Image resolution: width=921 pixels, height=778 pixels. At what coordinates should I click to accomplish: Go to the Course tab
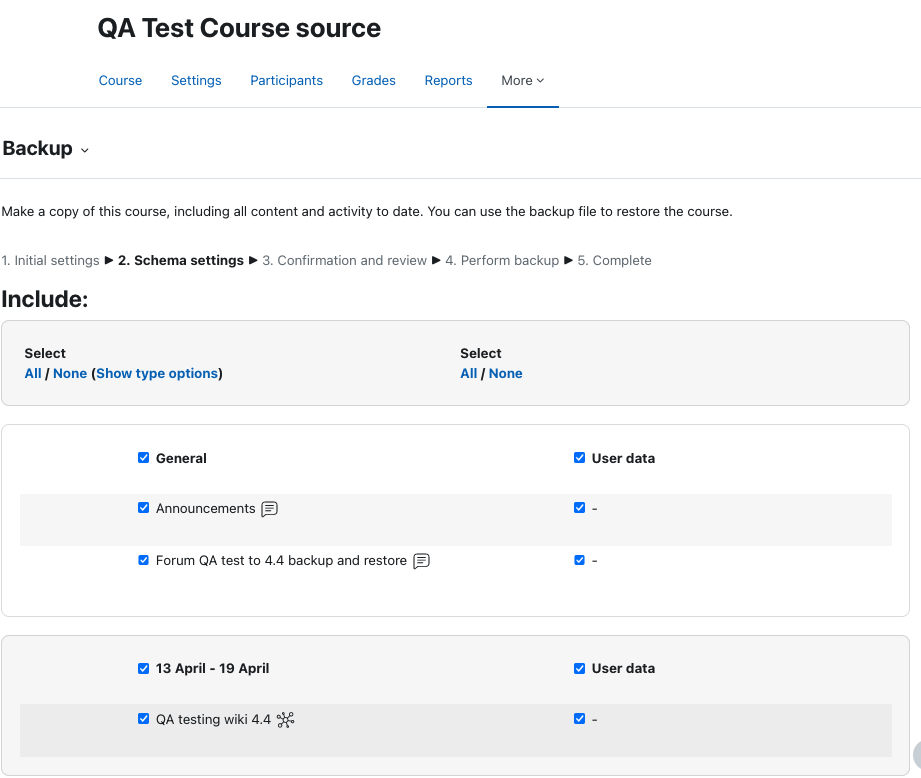120,80
